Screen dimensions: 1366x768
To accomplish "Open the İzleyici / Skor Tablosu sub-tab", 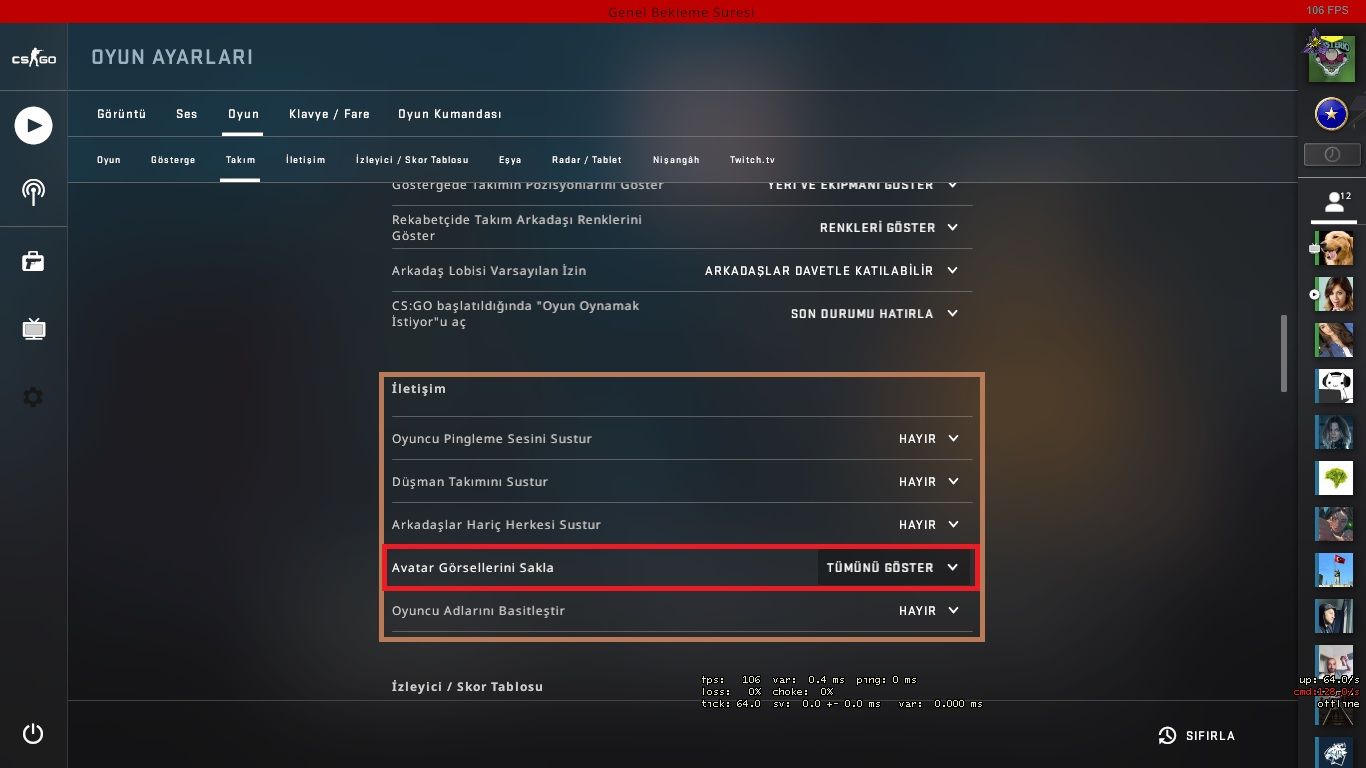I will 412,160.
